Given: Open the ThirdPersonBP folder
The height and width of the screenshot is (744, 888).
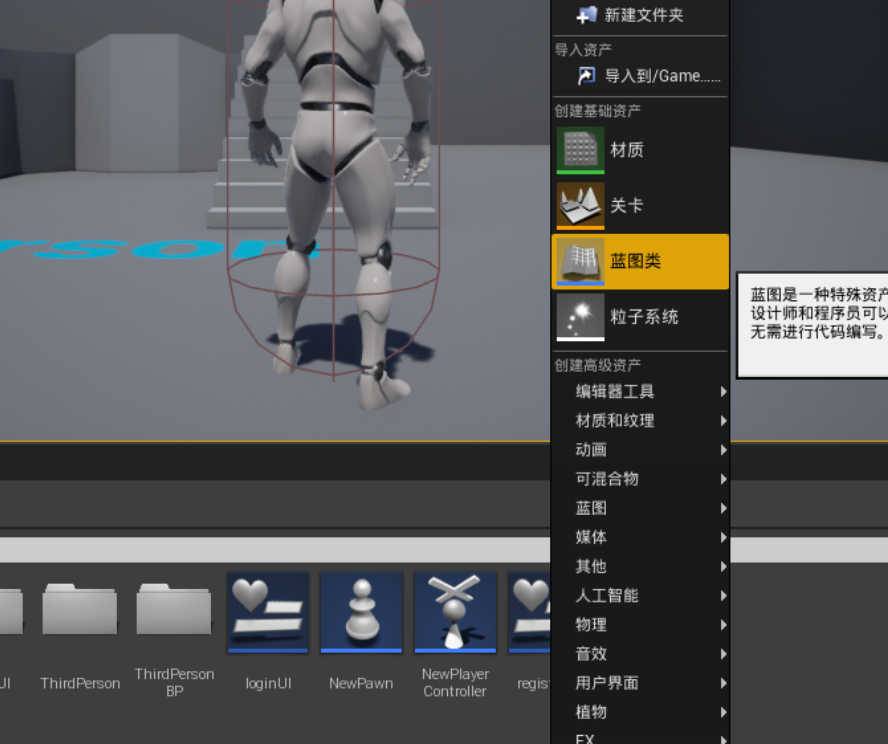Looking at the screenshot, I should [x=174, y=611].
